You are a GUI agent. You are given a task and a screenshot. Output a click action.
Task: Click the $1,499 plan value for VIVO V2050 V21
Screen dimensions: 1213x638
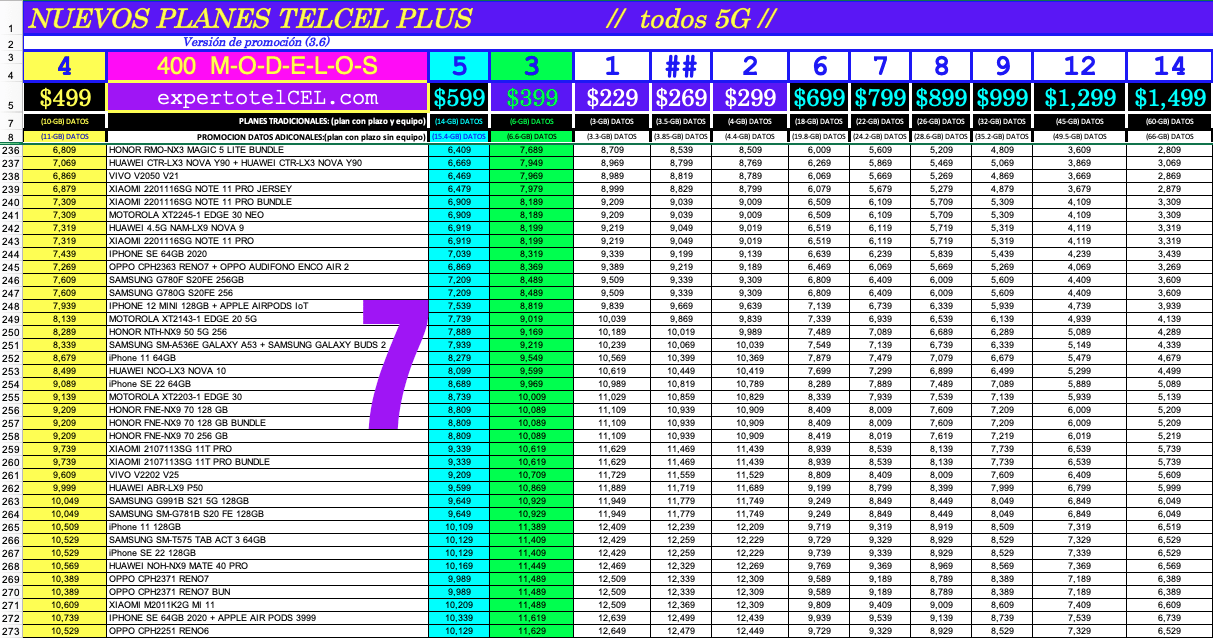click(x=1169, y=175)
